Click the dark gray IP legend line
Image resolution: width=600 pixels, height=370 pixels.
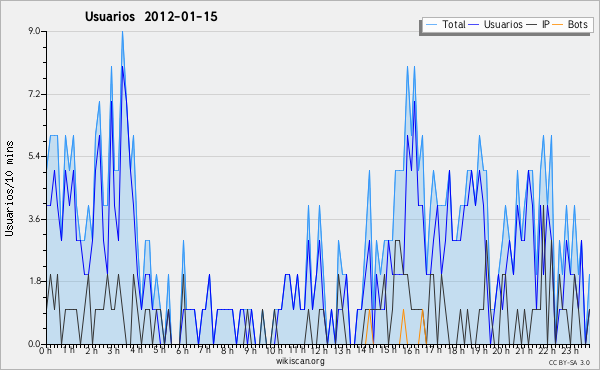tap(532, 25)
